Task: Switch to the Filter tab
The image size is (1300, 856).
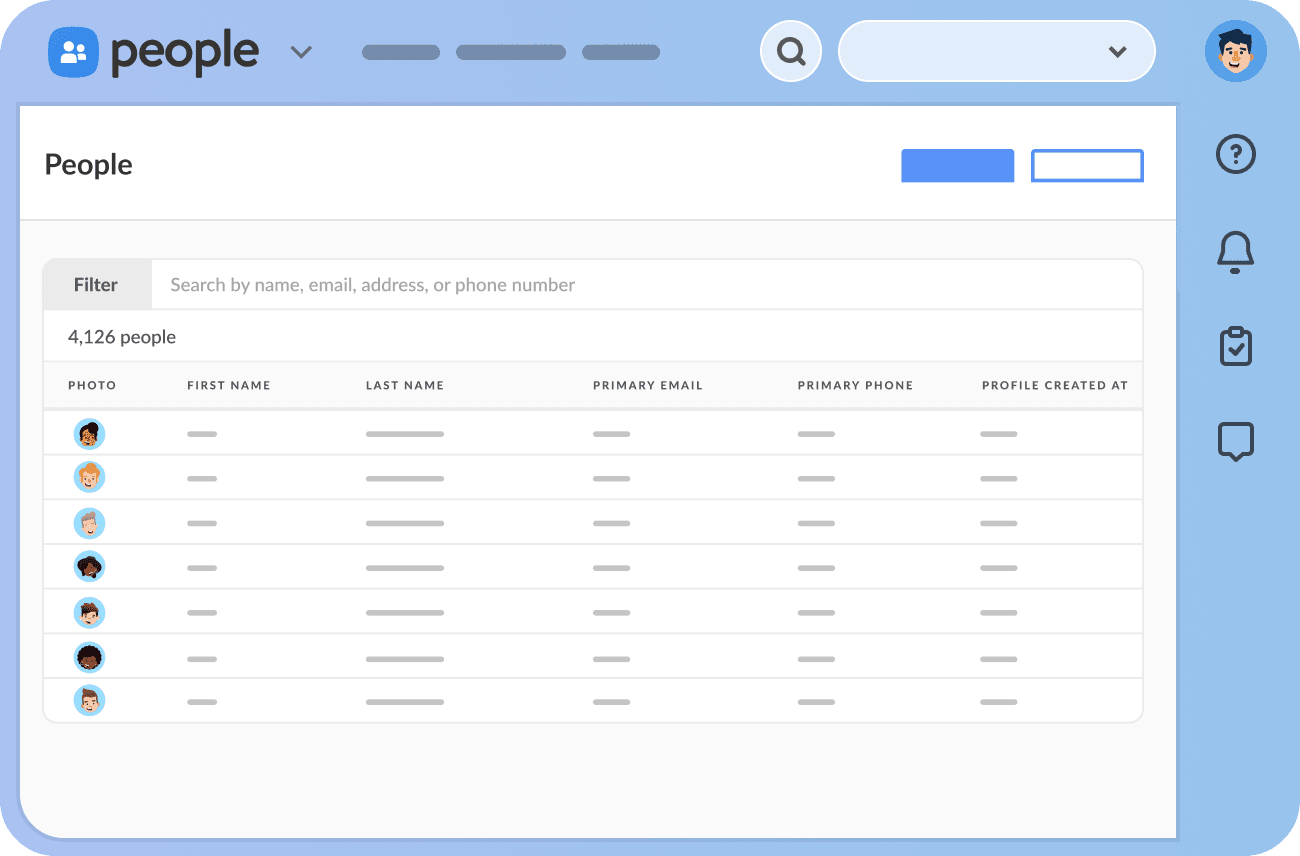Action: point(96,284)
